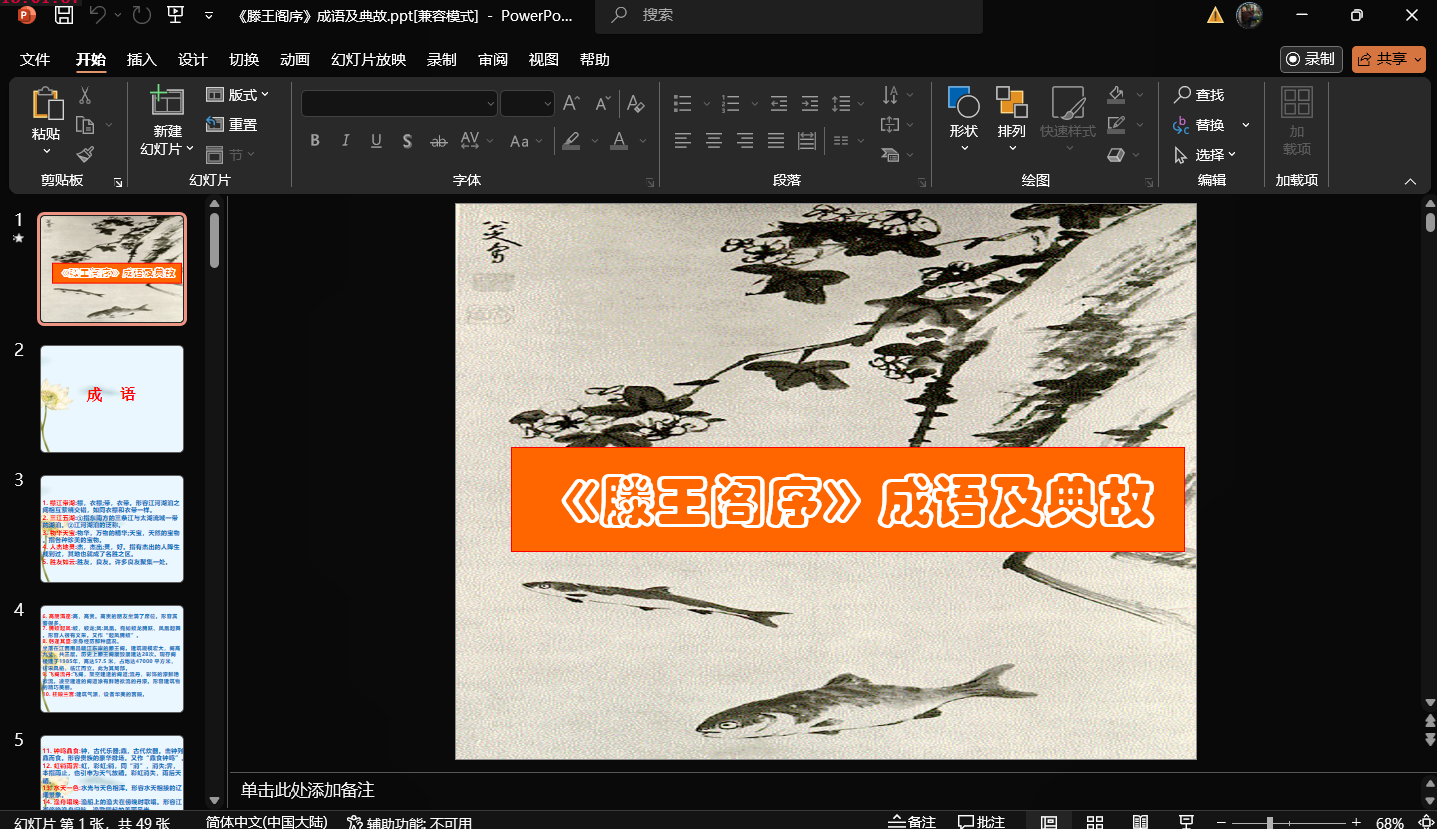Click 重置 to reset the slide
Screen dimensions: 1437x829
232,125
